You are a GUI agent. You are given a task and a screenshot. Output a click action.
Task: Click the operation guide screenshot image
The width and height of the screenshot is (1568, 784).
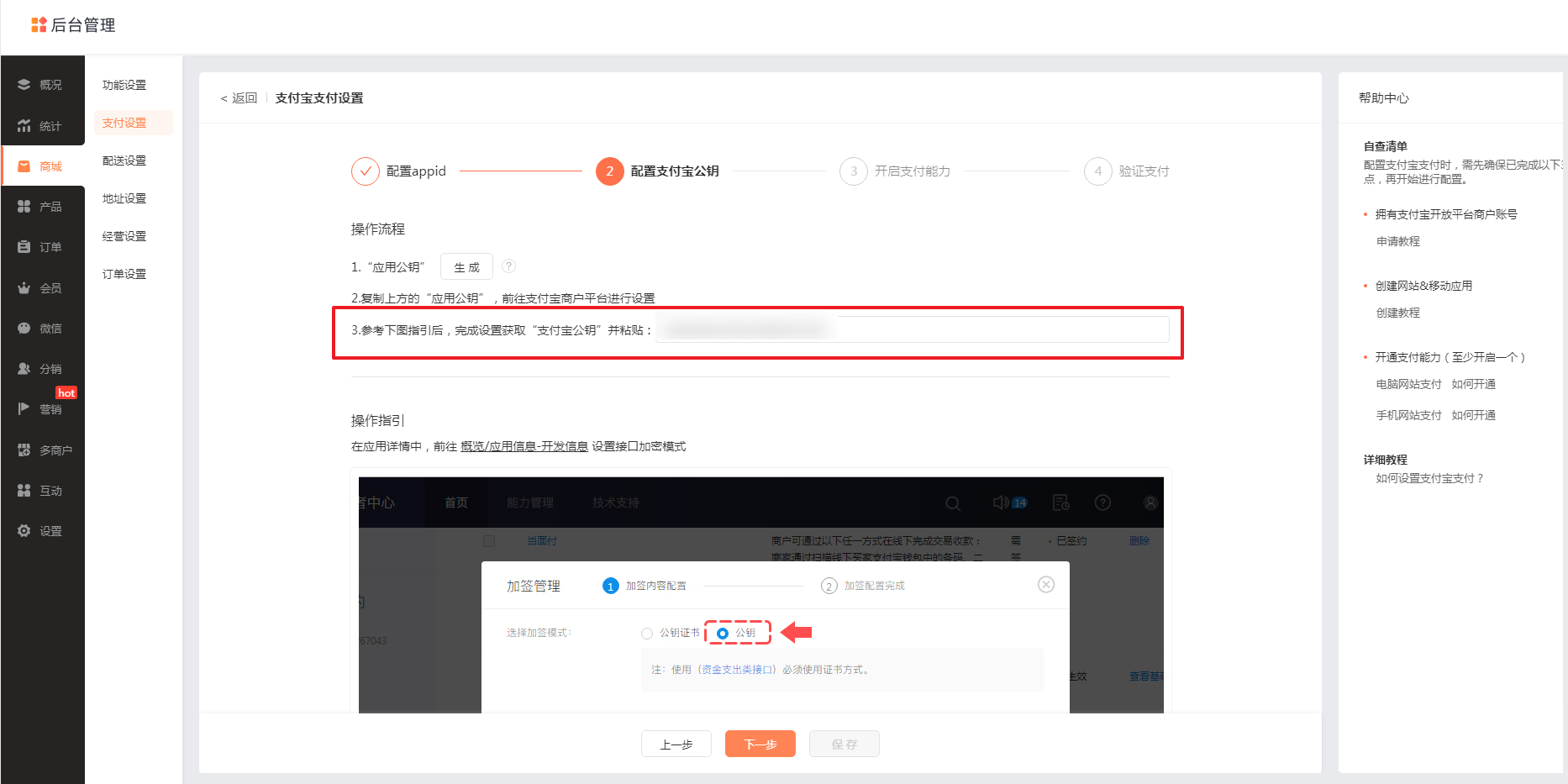tap(761, 595)
